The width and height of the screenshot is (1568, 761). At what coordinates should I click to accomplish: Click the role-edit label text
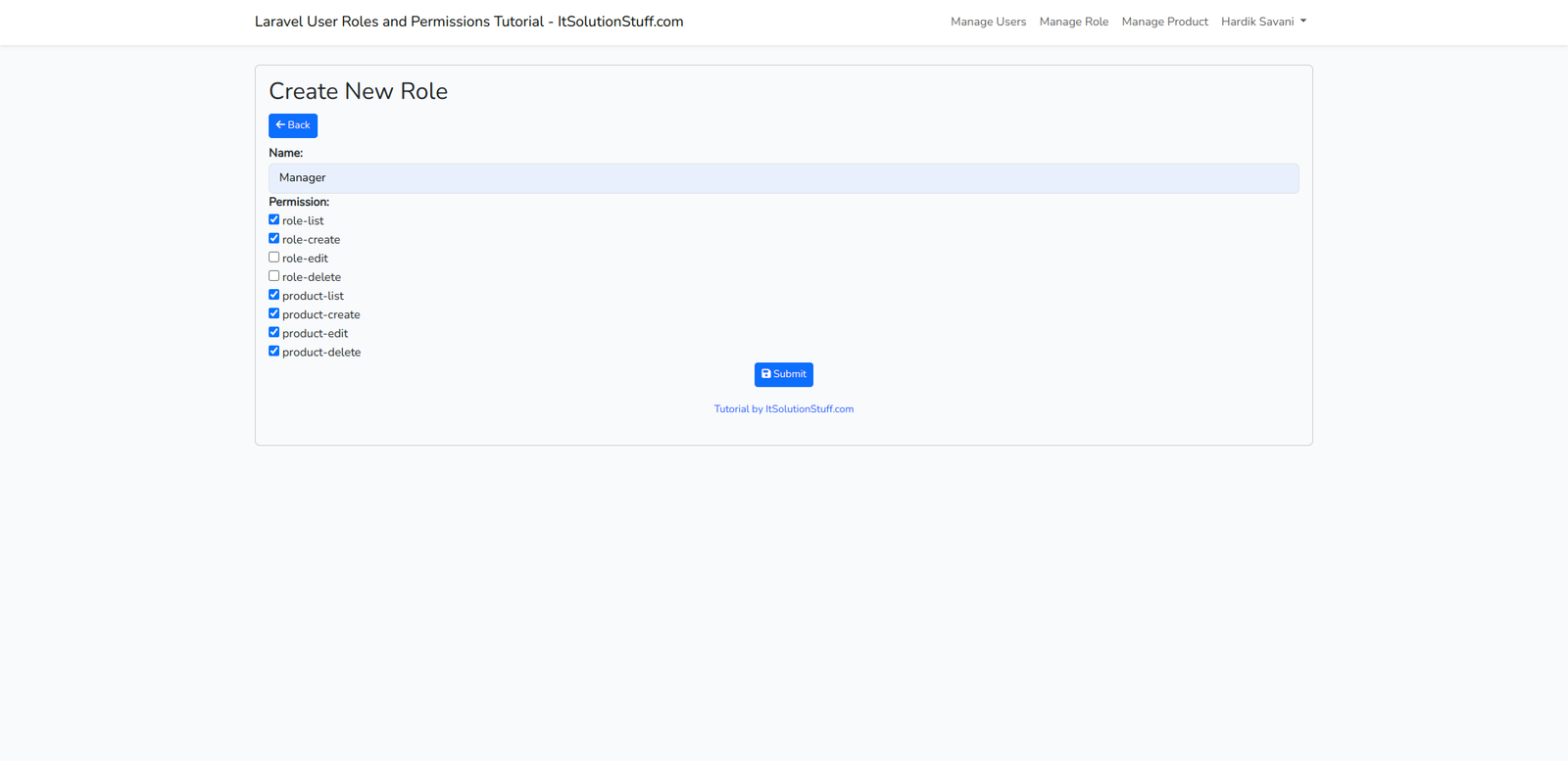click(x=305, y=259)
